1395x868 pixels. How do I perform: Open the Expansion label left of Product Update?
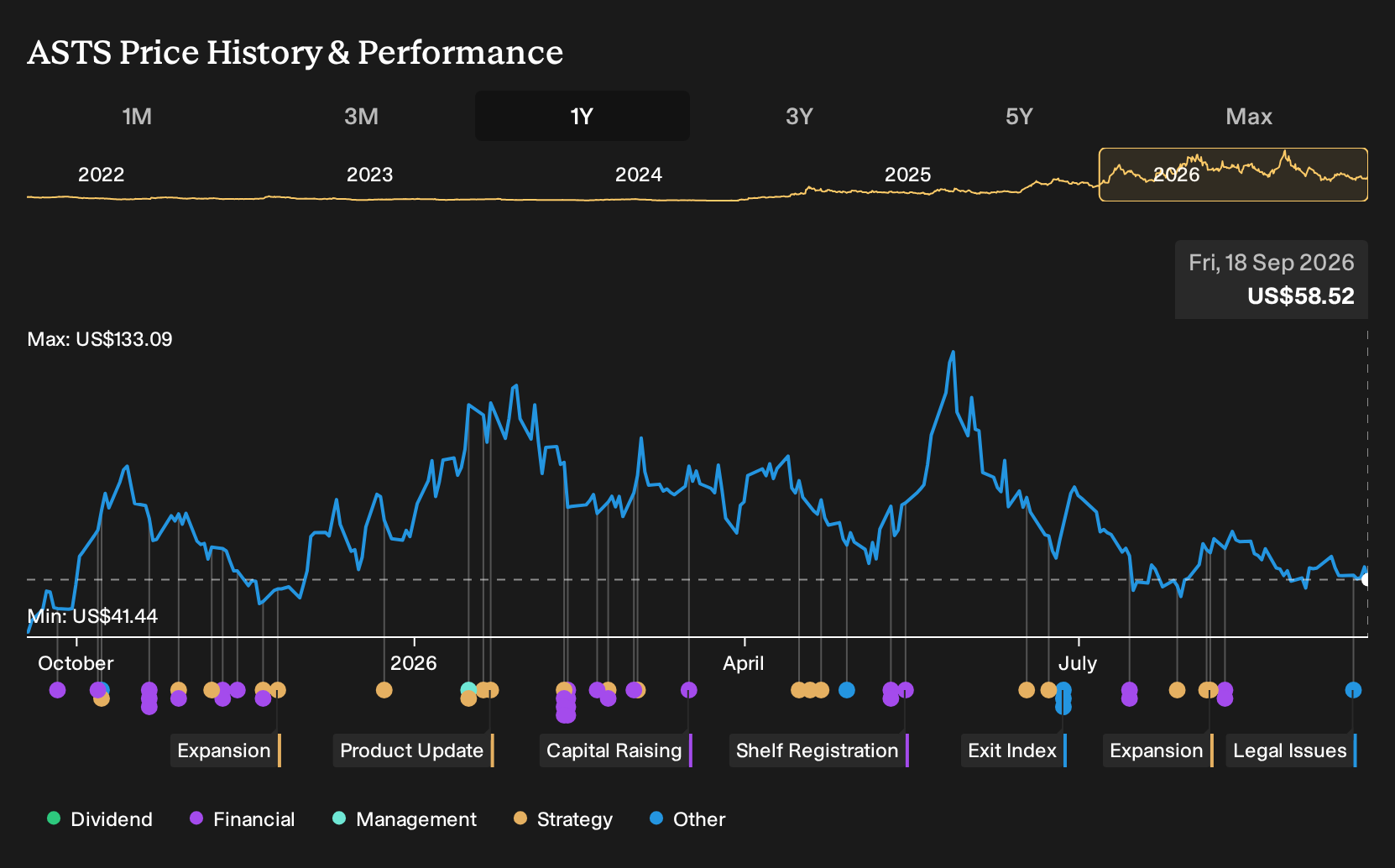(x=226, y=750)
